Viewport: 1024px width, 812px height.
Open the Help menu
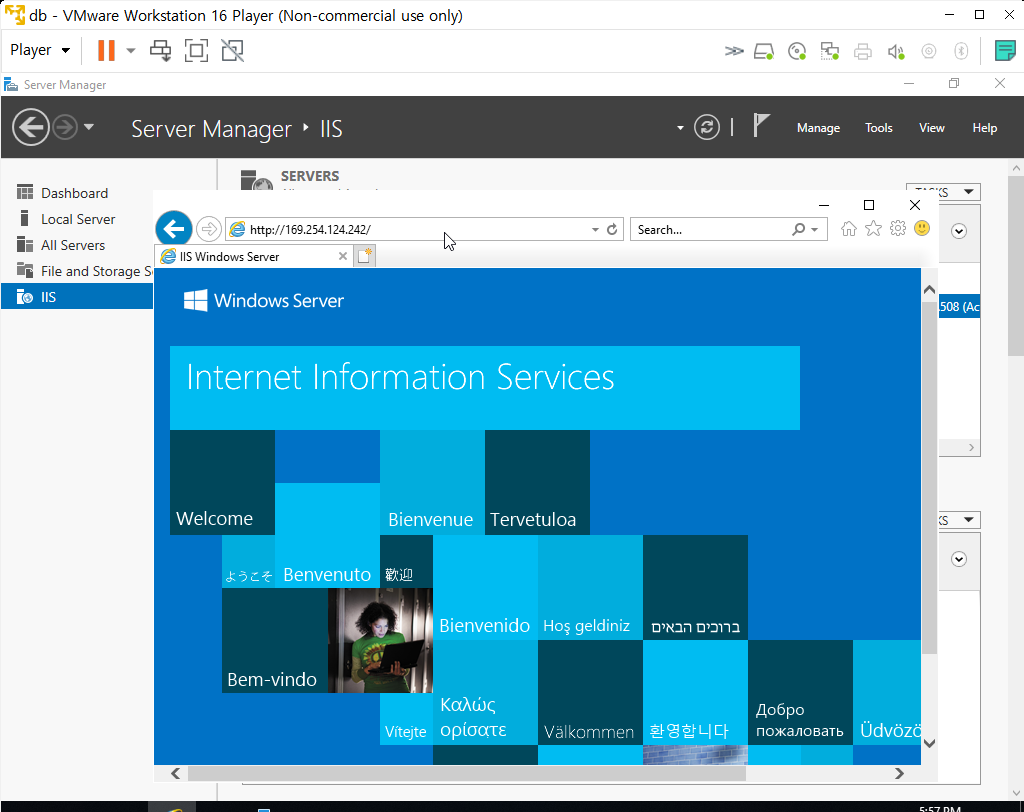(x=984, y=128)
